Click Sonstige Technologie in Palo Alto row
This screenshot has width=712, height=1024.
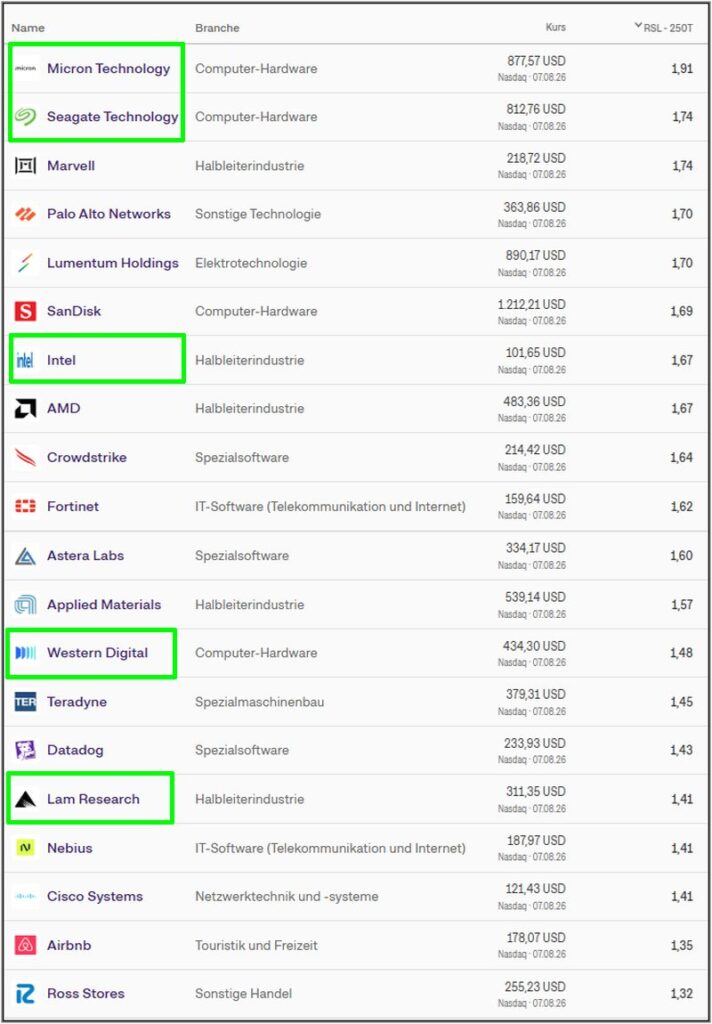(x=257, y=214)
